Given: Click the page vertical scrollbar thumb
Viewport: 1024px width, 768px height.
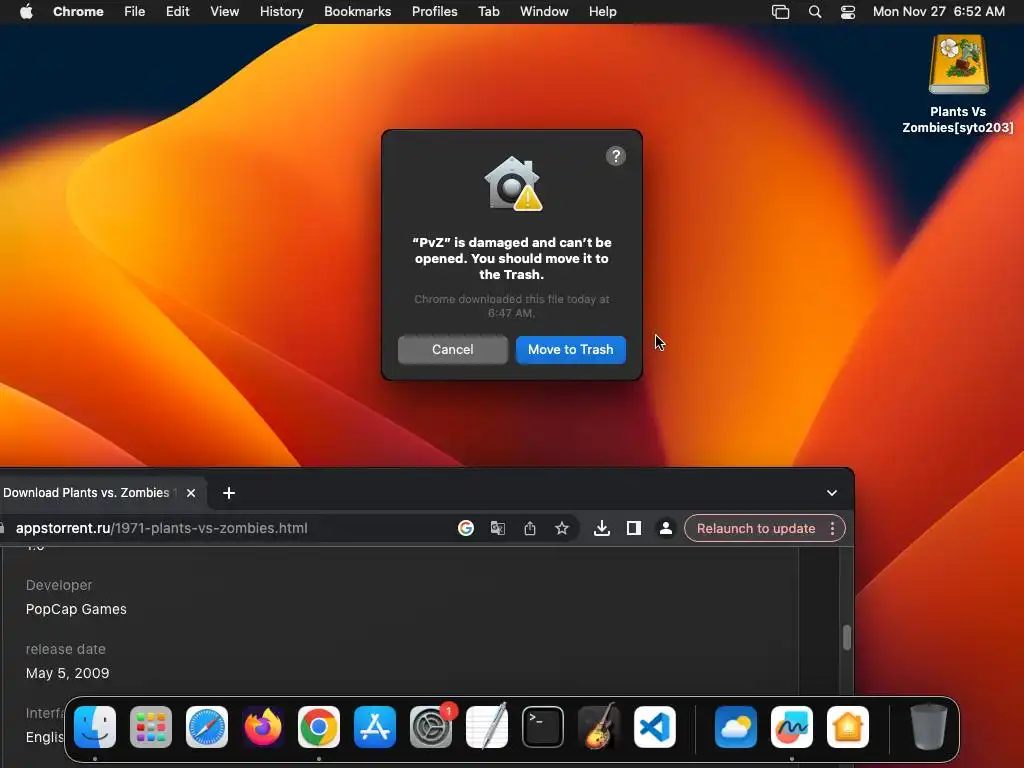Looking at the screenshot, I should coord(846,637).
